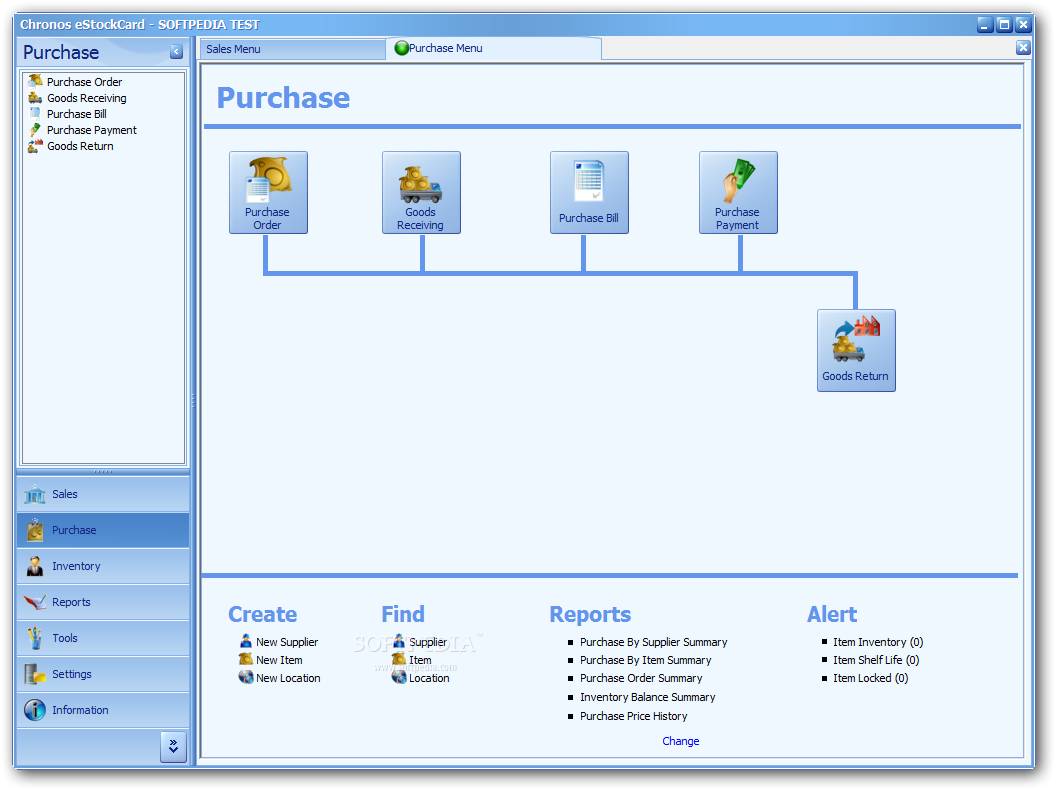Click New Location text link
This screenshot has width=1056, height=790.
(288, 678)
